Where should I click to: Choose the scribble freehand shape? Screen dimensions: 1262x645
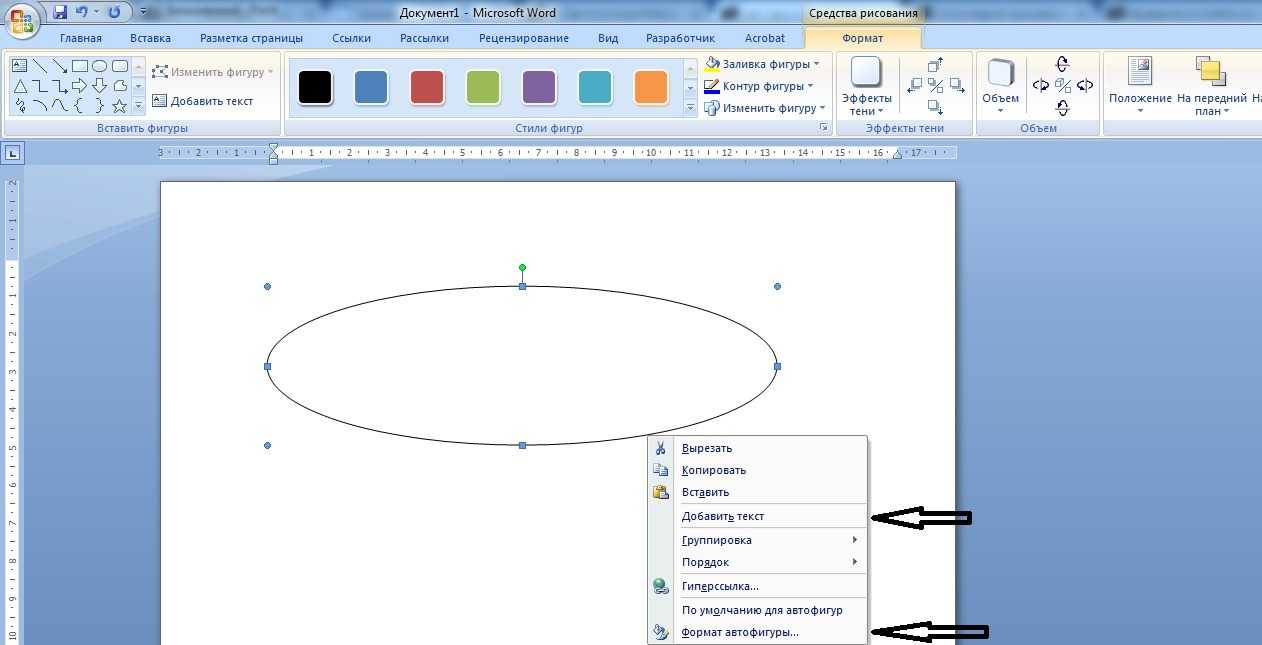tap(21, 105)
